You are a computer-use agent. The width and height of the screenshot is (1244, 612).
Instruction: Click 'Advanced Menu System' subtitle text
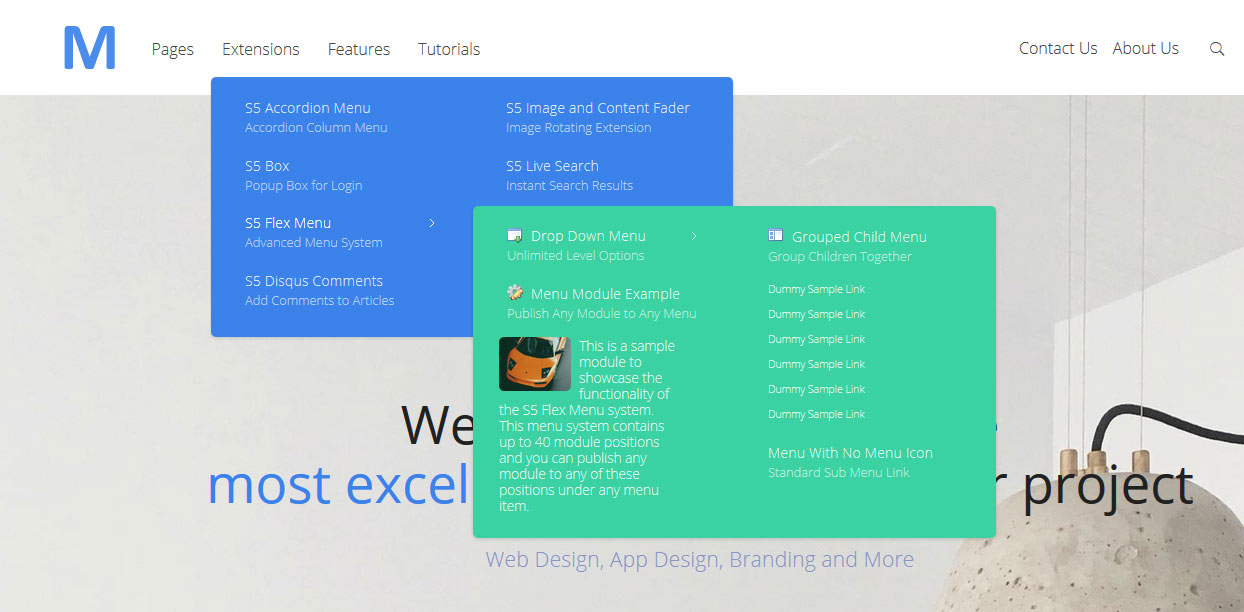pyautogui.click(x=314, y=243)
